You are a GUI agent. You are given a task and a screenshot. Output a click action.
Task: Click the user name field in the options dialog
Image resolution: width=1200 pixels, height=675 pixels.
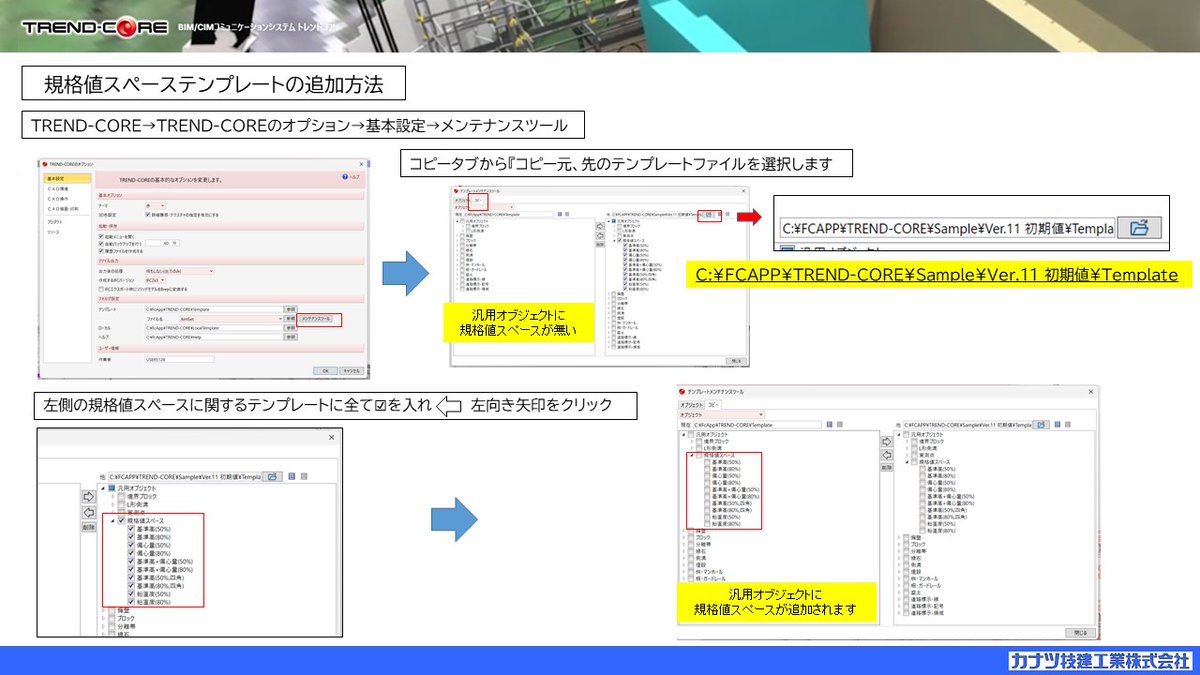(x=180, y=360)
